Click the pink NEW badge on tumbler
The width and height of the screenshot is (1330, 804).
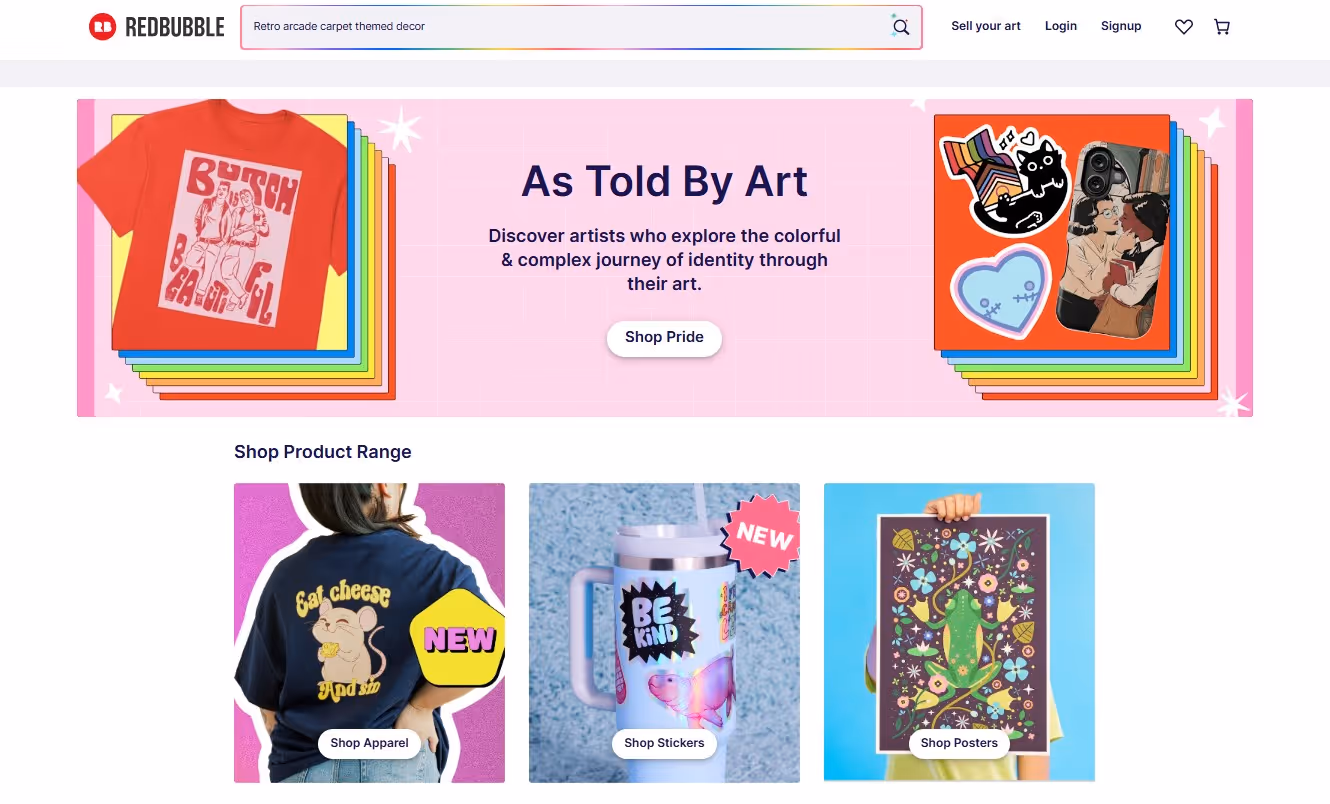pos(763,535)
